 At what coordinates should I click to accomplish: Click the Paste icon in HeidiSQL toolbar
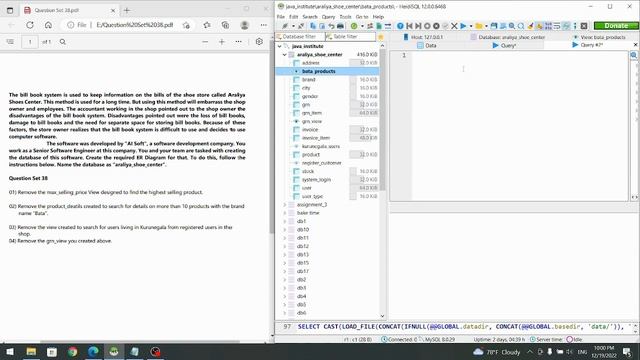point(322,26)
